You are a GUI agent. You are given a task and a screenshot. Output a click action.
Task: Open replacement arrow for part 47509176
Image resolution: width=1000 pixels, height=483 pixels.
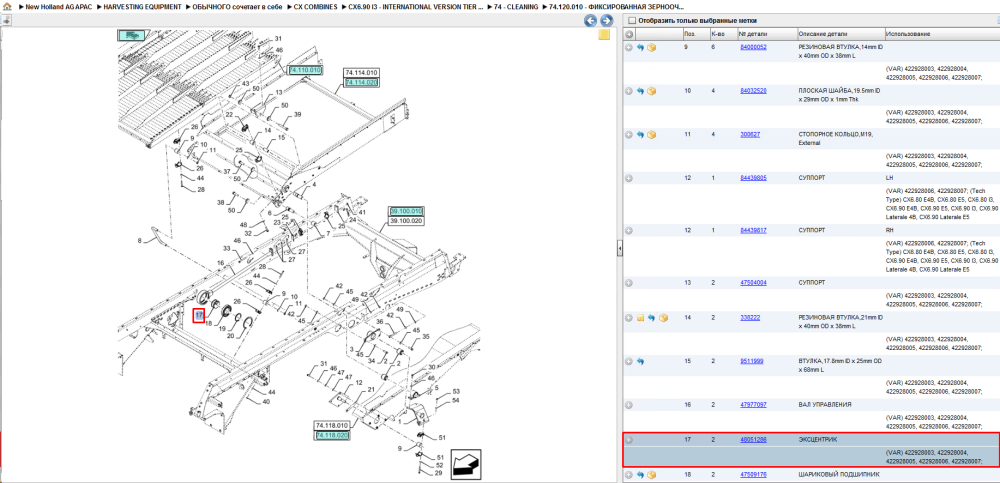tap(640, 475)
